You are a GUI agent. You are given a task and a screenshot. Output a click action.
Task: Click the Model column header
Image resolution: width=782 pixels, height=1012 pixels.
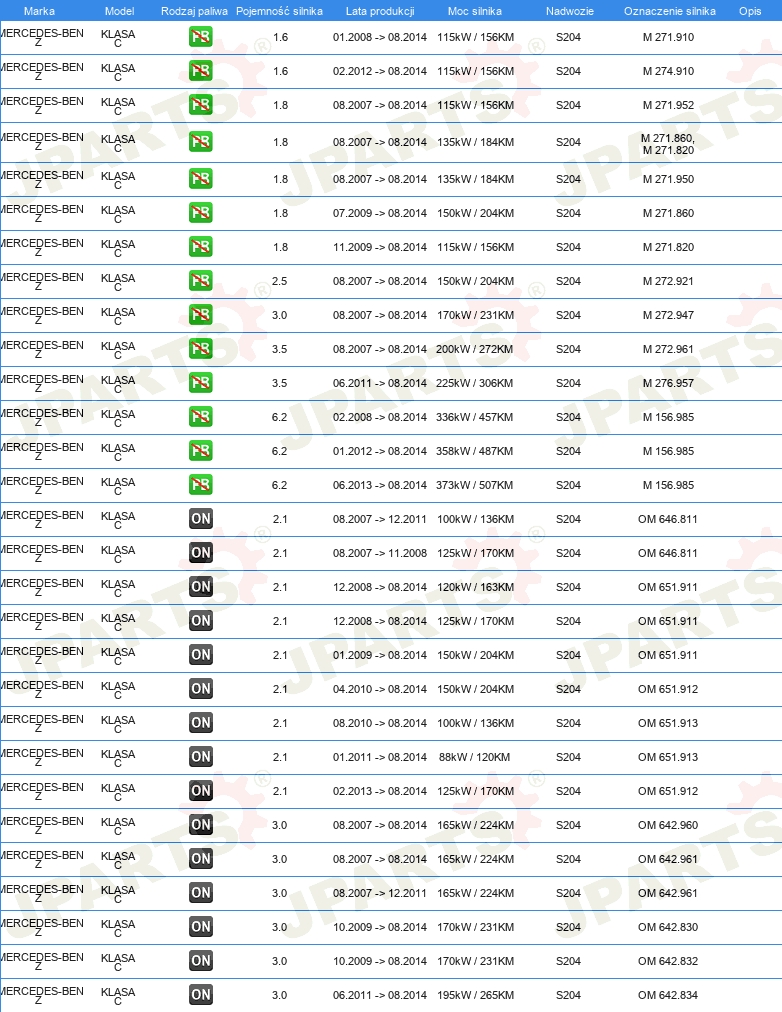coord(119,11)
